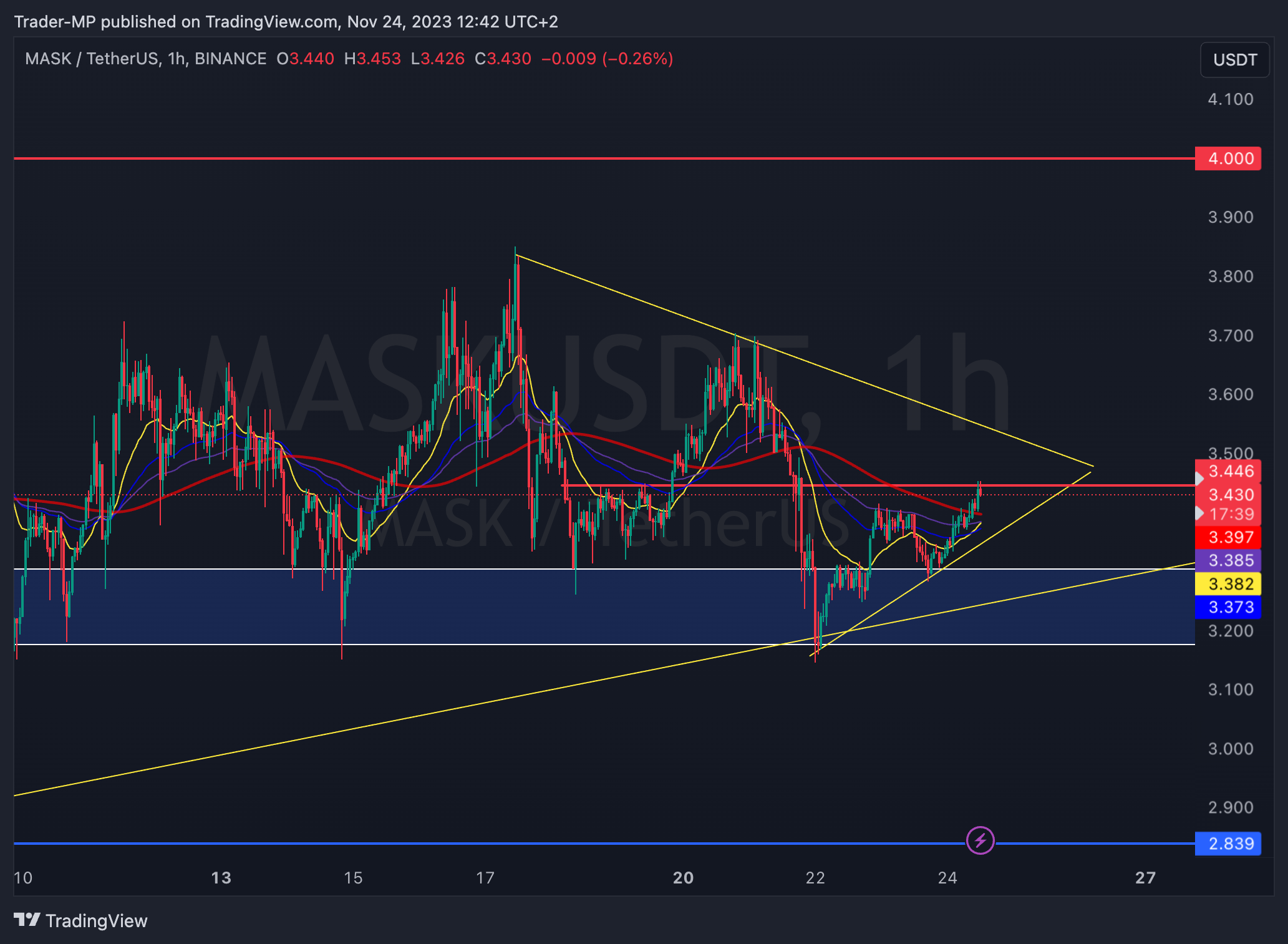Click the date label 27 on time axis
The height and width of the screenshot is (944, 1288).
click(x=1145, y=878)
